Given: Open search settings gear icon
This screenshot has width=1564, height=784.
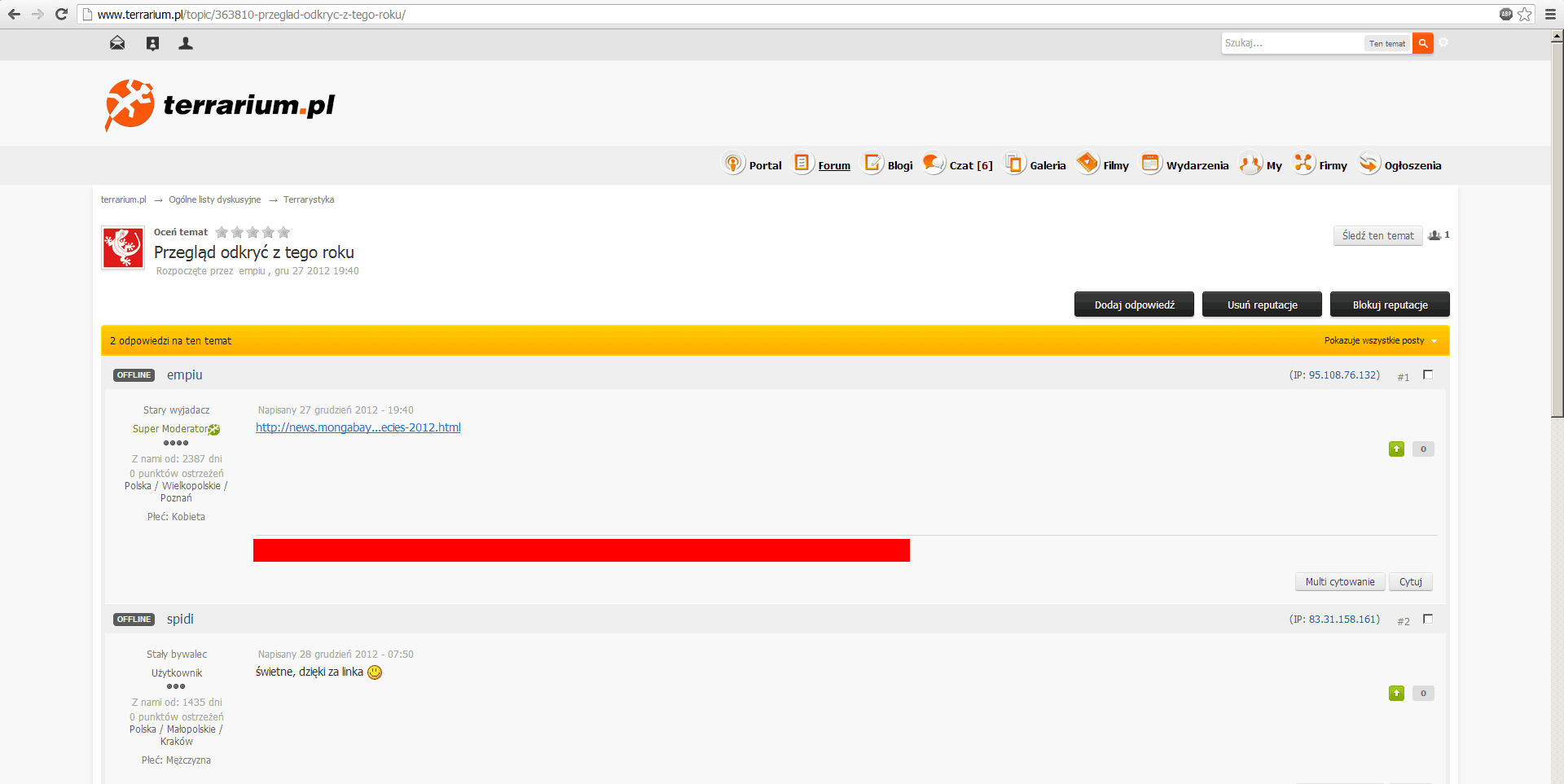Looking at the screenshot, I should coord(1443,43).
